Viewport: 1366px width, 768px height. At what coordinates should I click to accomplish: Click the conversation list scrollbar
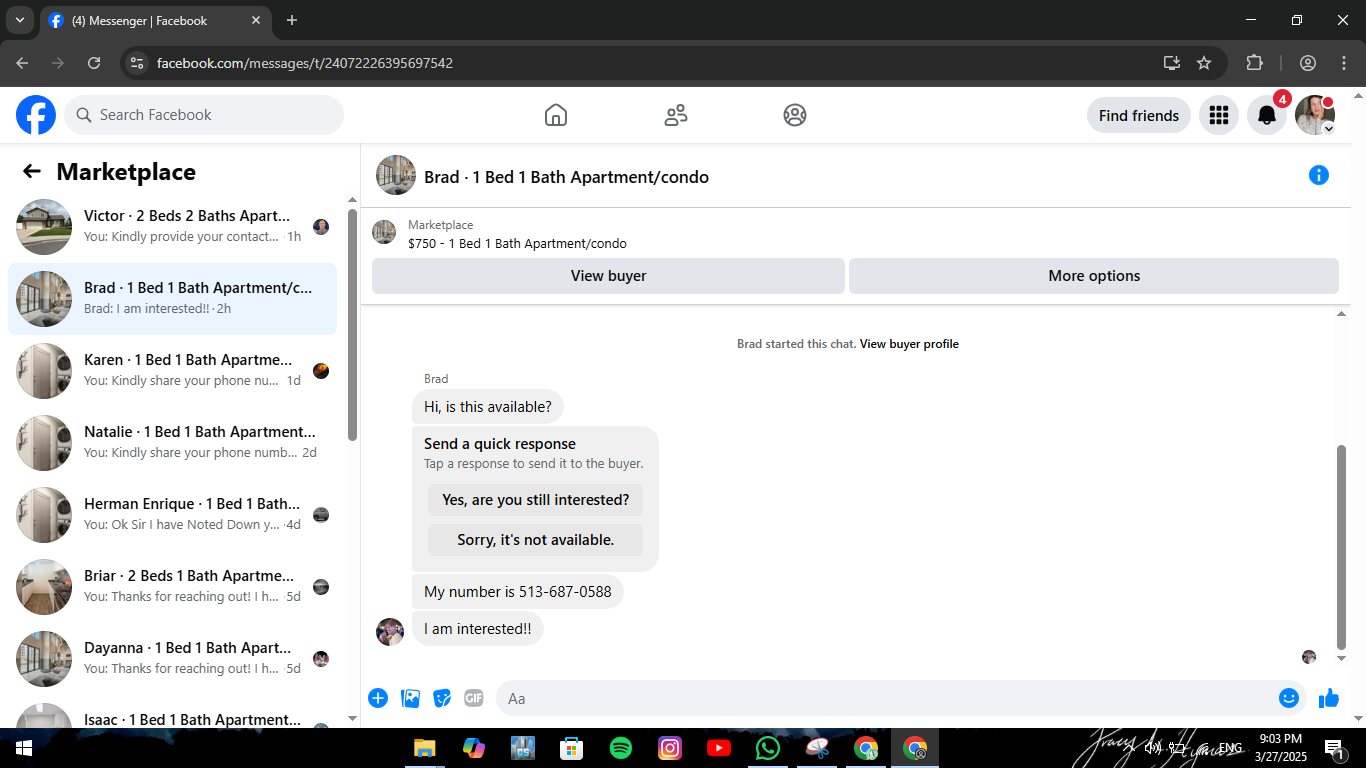click(x=352, y=324)
